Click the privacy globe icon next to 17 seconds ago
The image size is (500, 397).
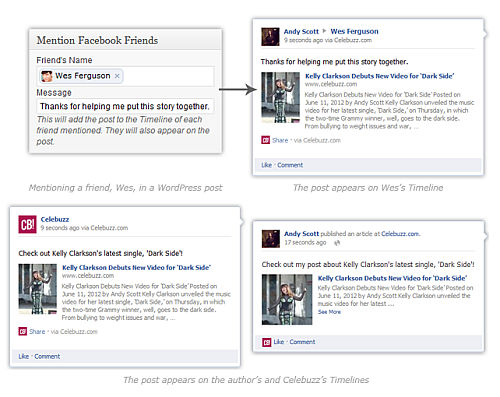pyautogui.click(x=337, y=243)
